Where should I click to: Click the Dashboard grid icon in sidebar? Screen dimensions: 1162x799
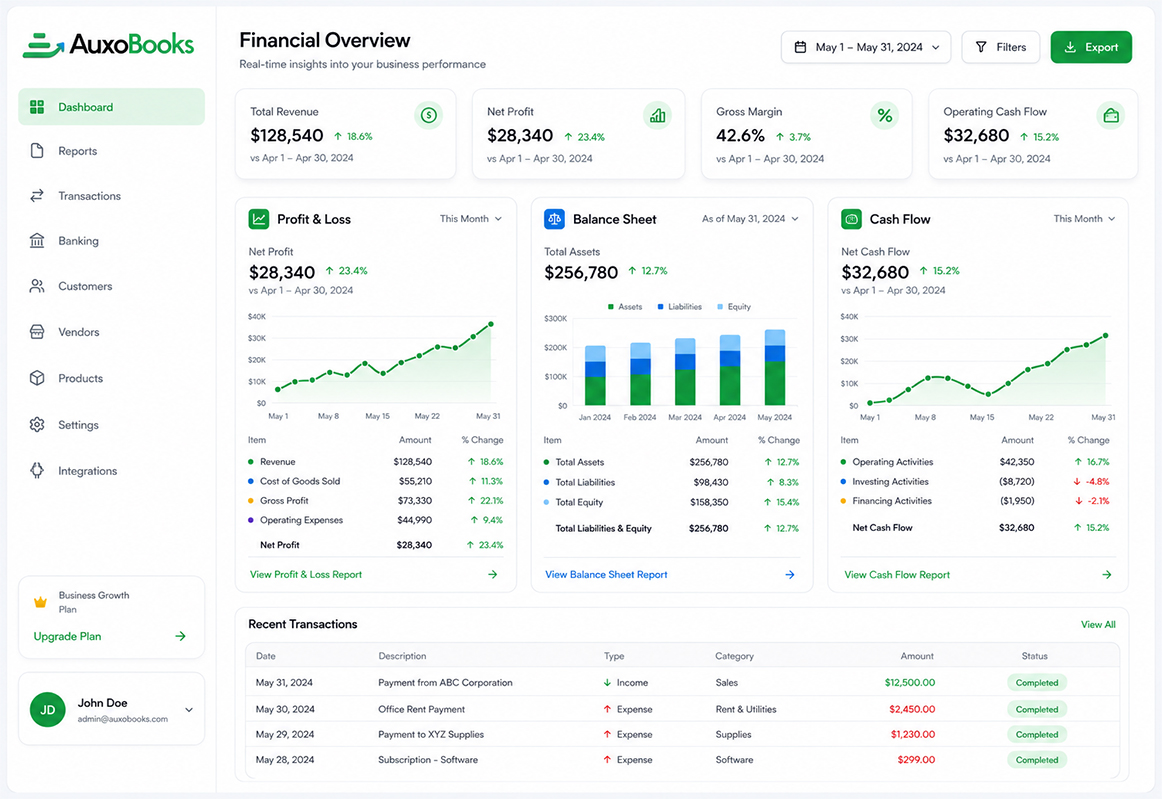37,107
